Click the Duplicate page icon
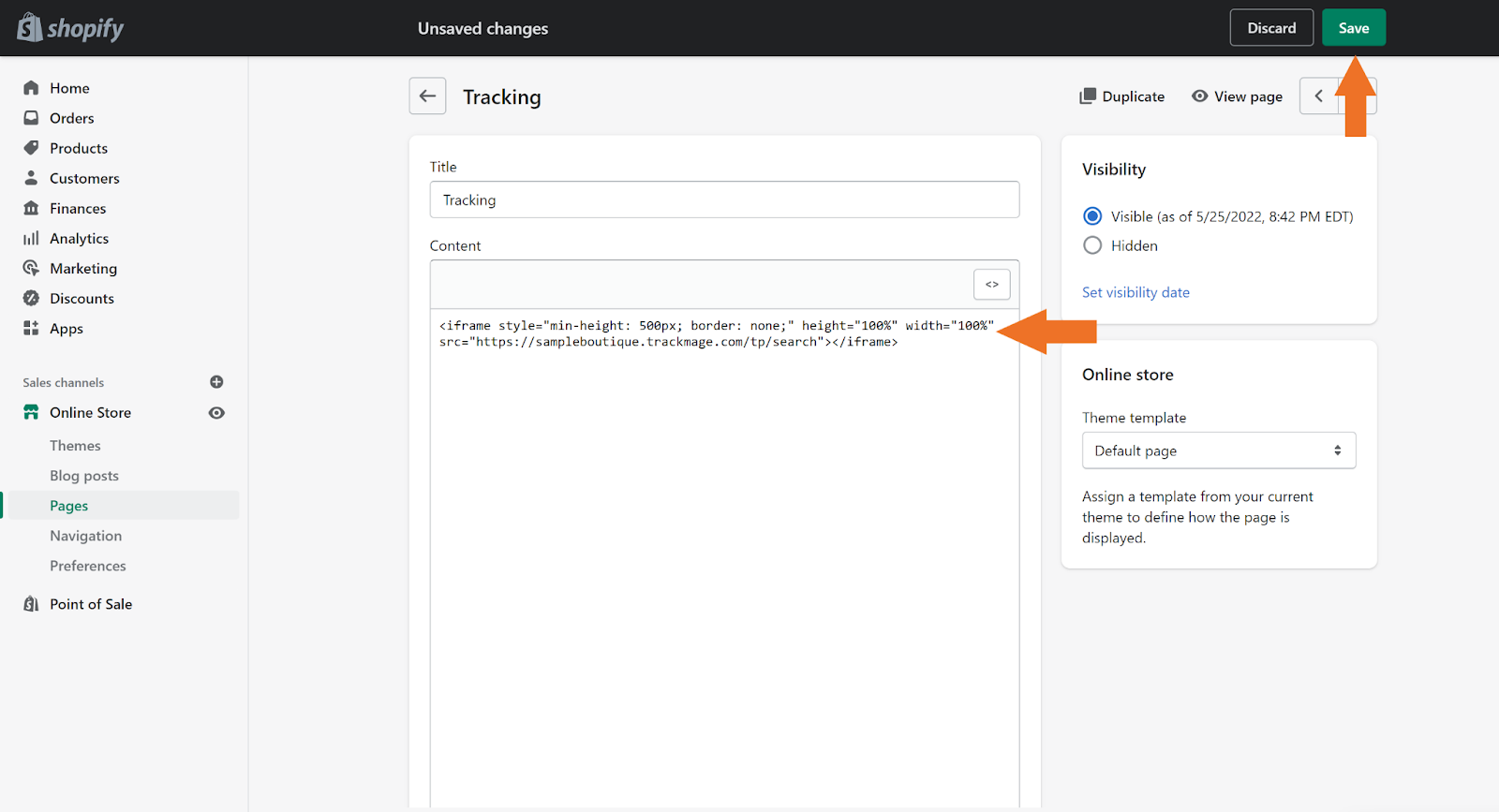The width and height of the screenshot is (1499, 812). pyautogui.click(x=1088, y=96)
